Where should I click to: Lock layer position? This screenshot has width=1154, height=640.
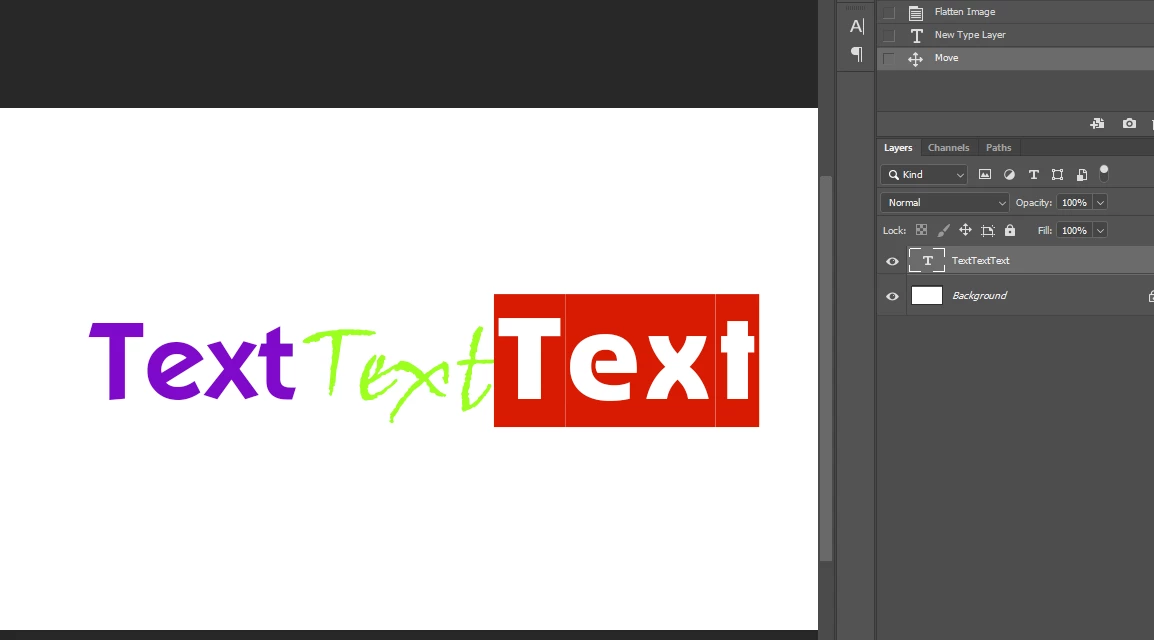(966, 230)
